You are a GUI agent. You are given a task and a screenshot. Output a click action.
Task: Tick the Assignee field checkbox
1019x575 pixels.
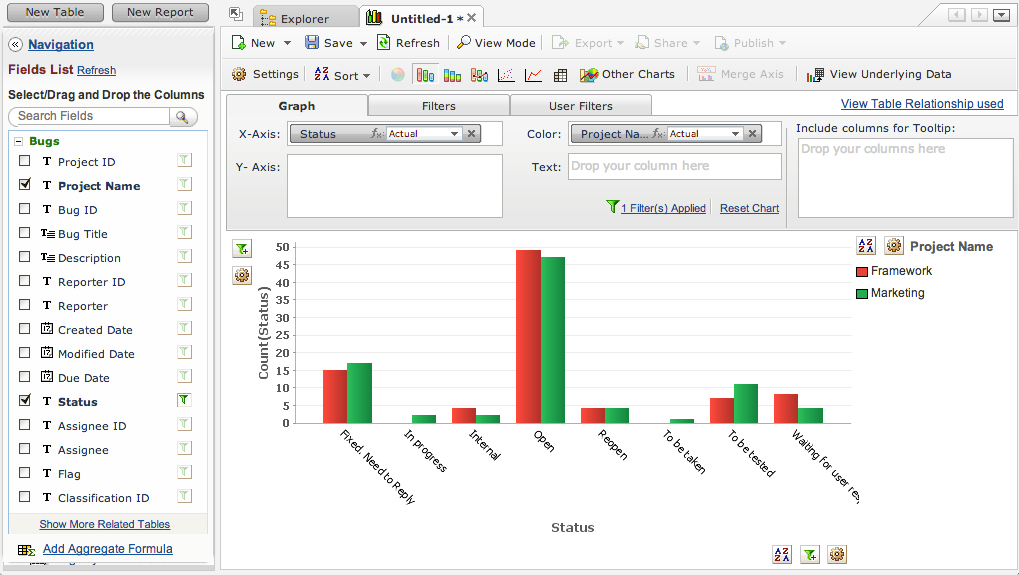tap(25, 449)
